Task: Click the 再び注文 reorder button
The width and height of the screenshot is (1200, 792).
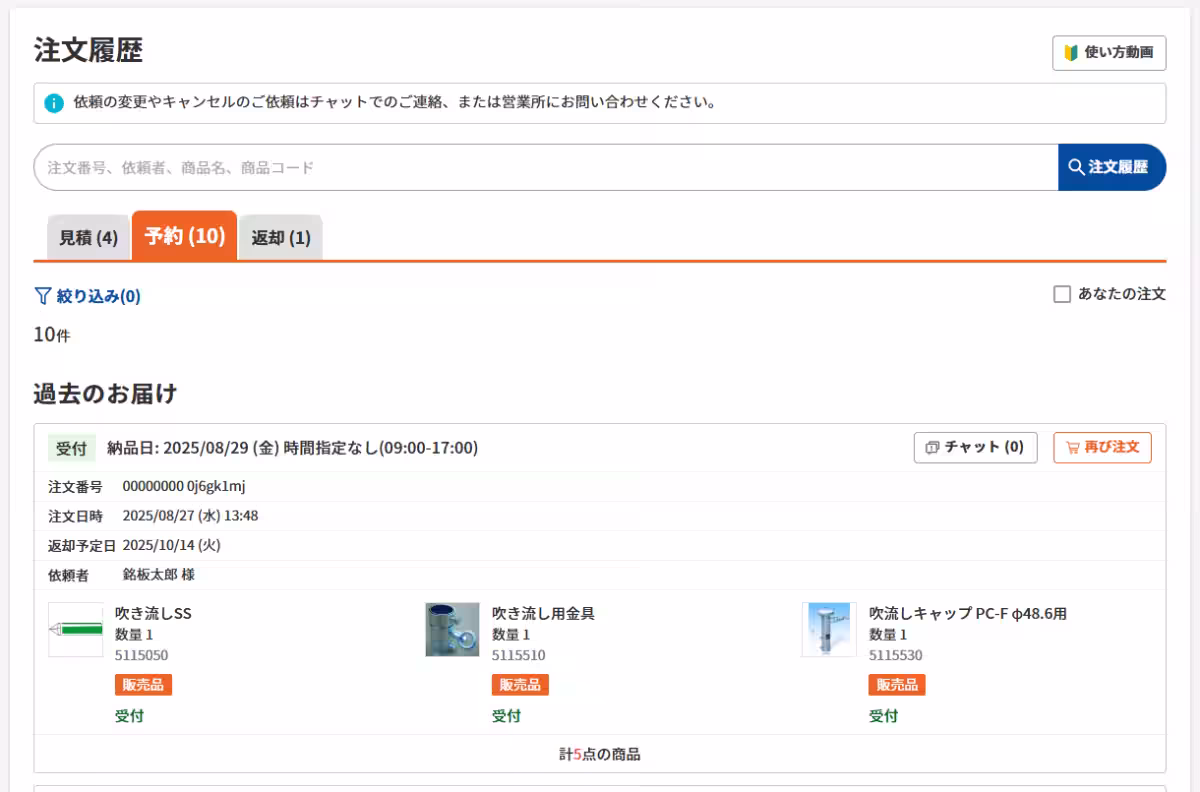Action: coord(1102,447)
